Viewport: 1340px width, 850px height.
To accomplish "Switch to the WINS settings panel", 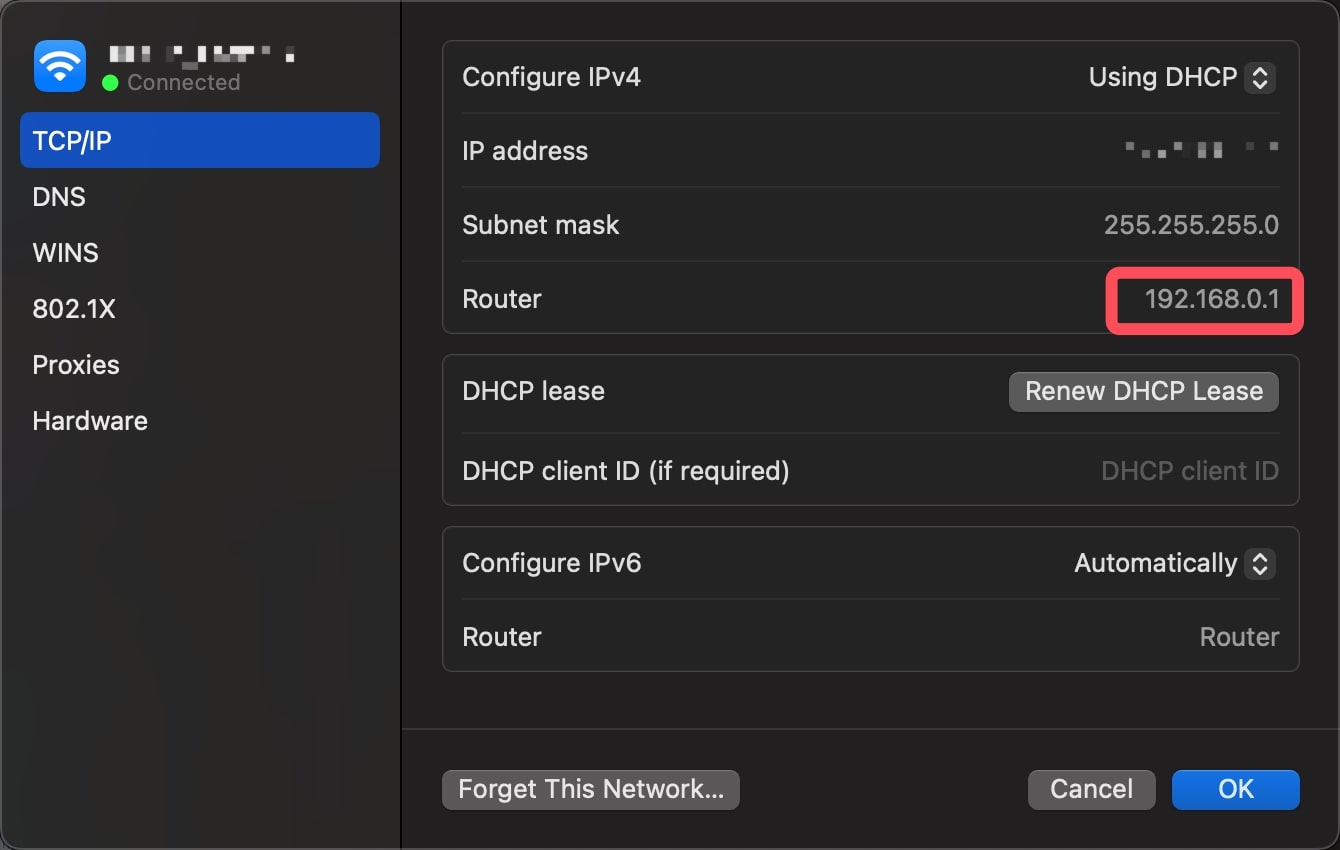I will pos(65,252).
